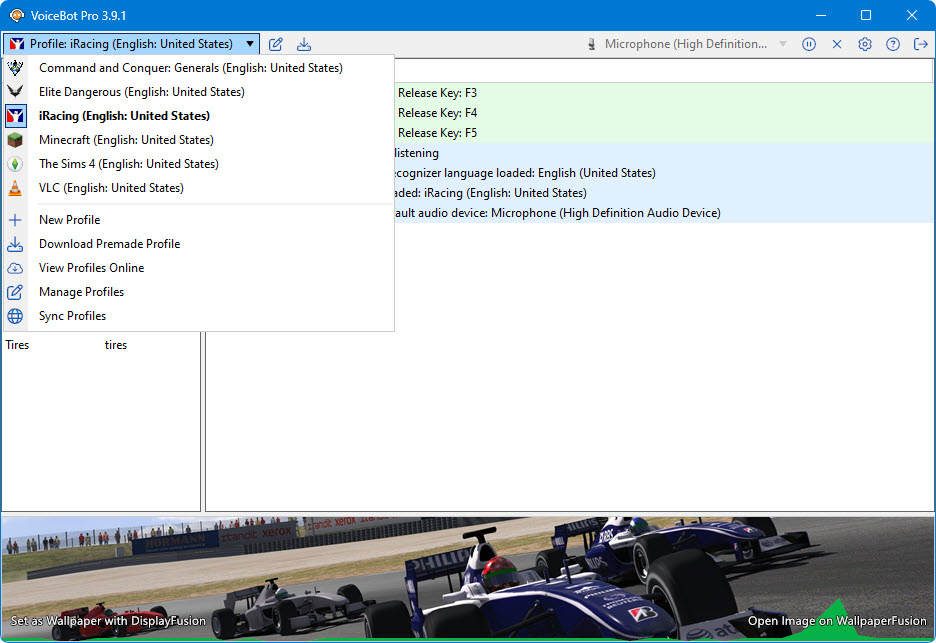Screen dimensions: 936x643
Task: Pause listening with the pause icon
Action: click(809, 44)
